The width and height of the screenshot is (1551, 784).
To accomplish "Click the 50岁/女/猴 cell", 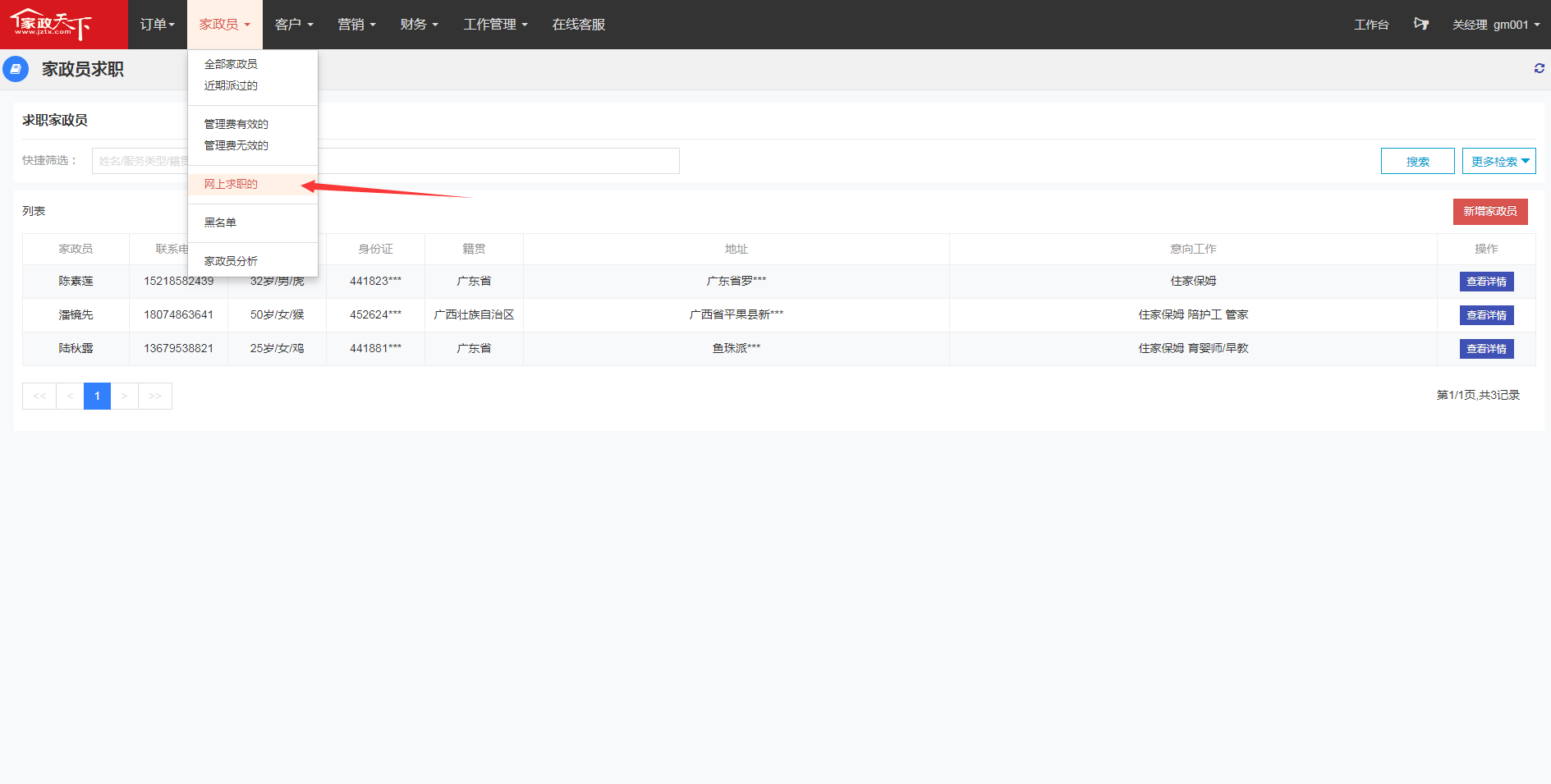I will pos(277,314).
